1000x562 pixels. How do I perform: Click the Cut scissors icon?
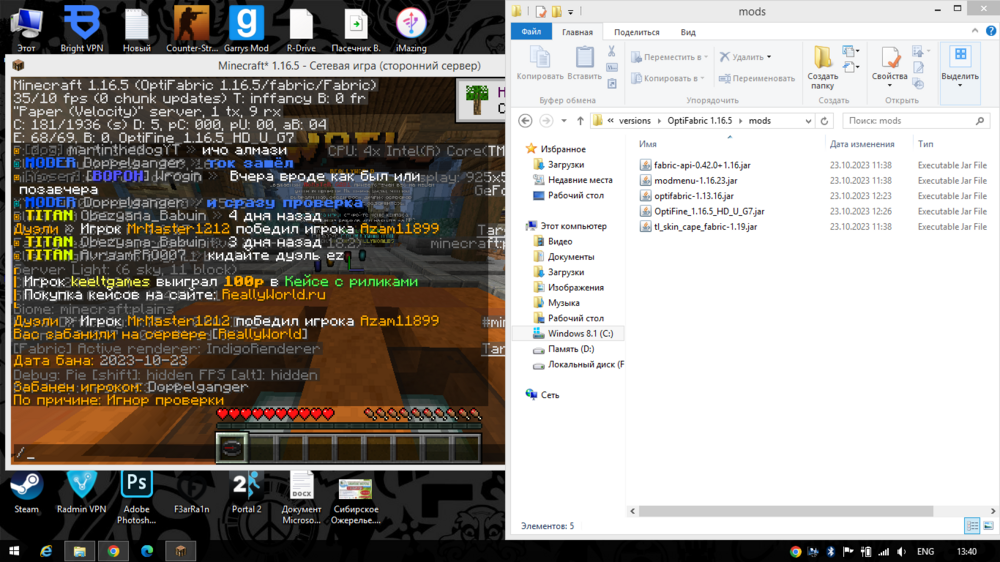612,51
